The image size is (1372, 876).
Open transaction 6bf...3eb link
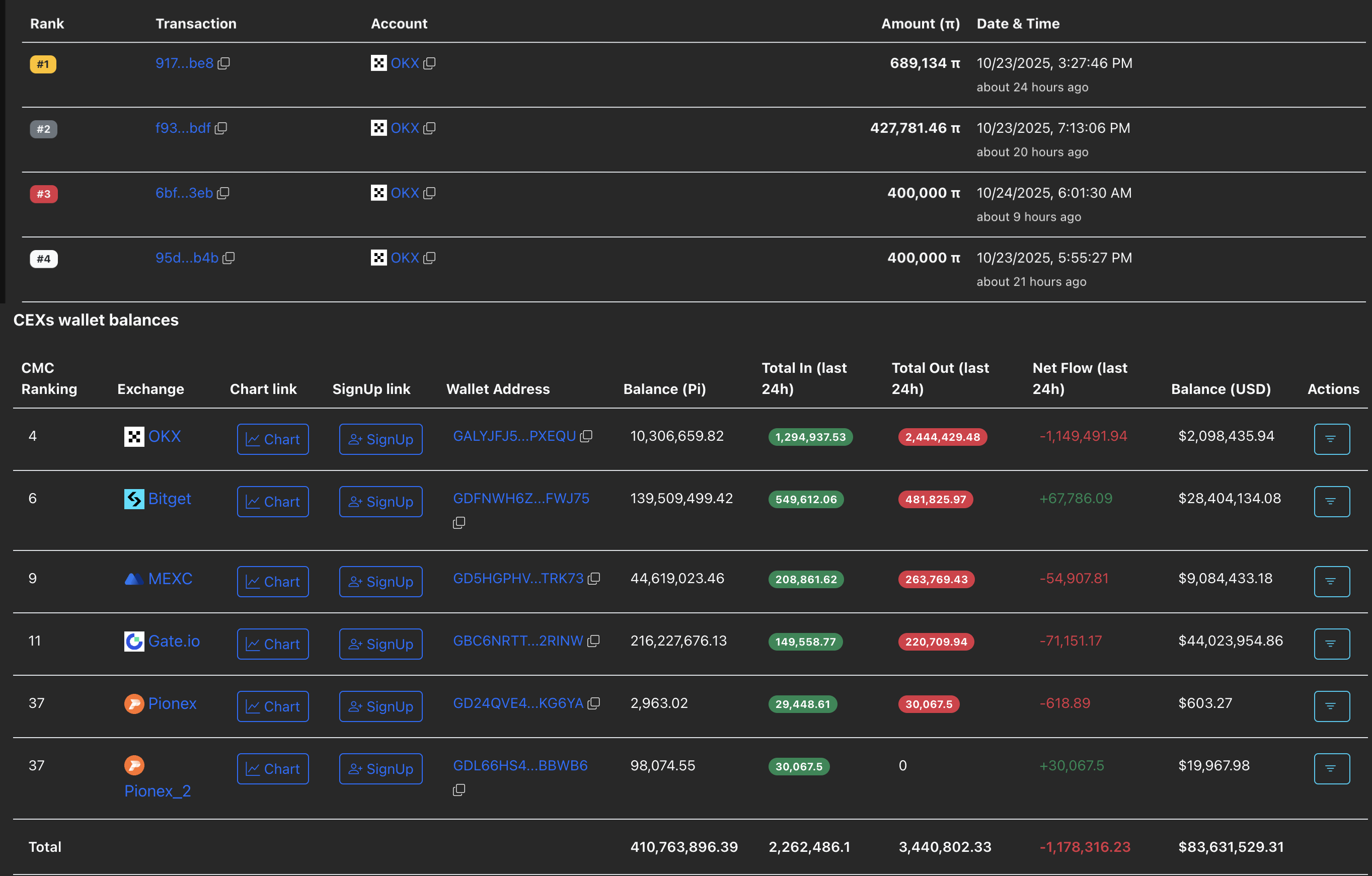coord(184,193)
